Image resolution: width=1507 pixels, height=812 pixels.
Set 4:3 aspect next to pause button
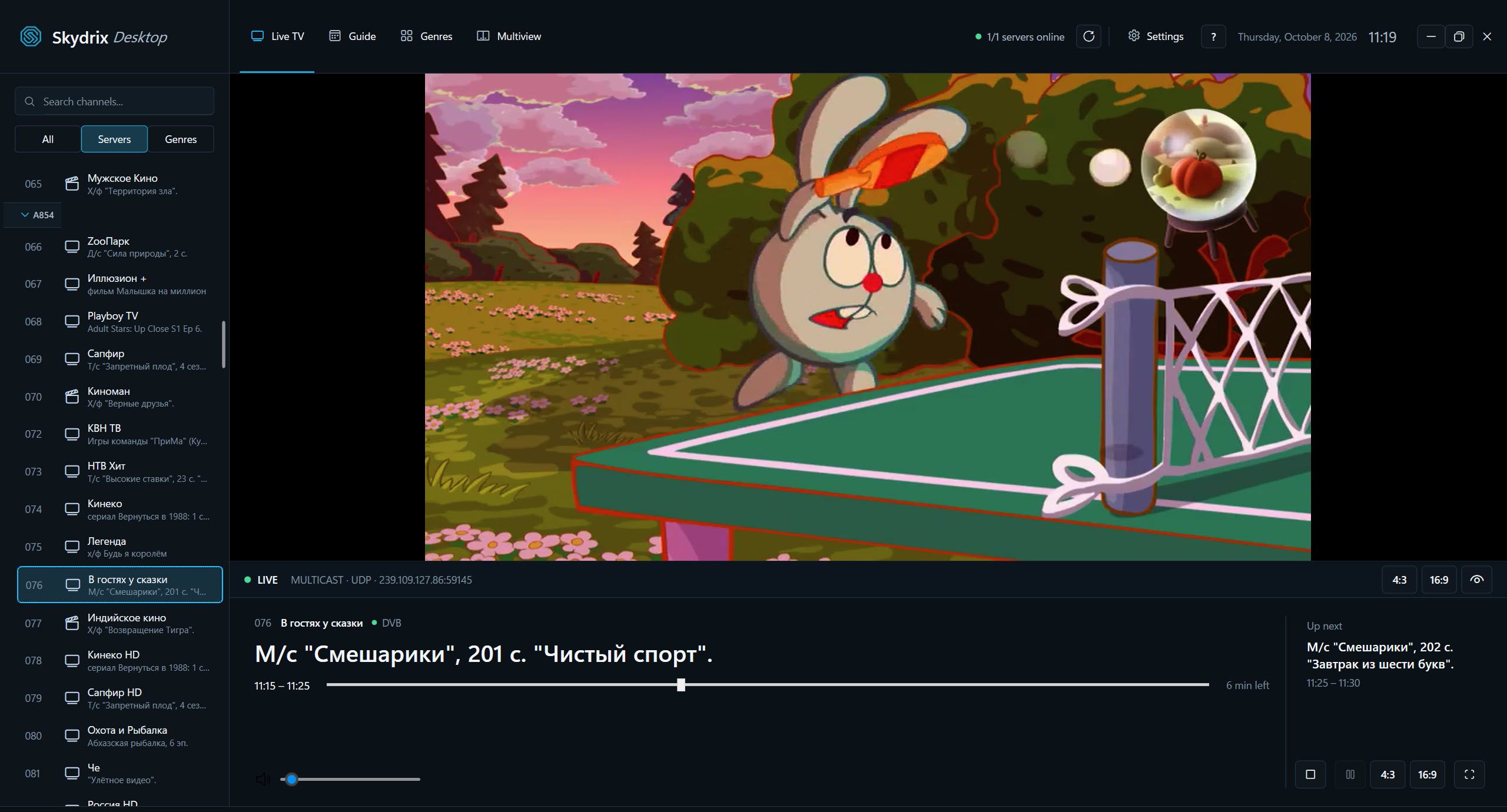click(x=1387, y=774)
